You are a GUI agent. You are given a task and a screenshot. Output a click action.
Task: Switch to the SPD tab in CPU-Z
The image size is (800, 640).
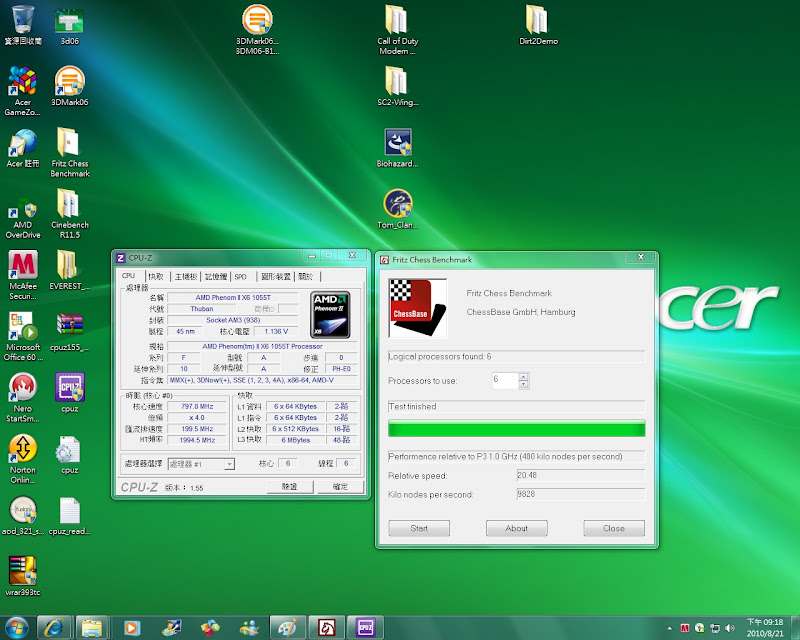pos(241,277)
